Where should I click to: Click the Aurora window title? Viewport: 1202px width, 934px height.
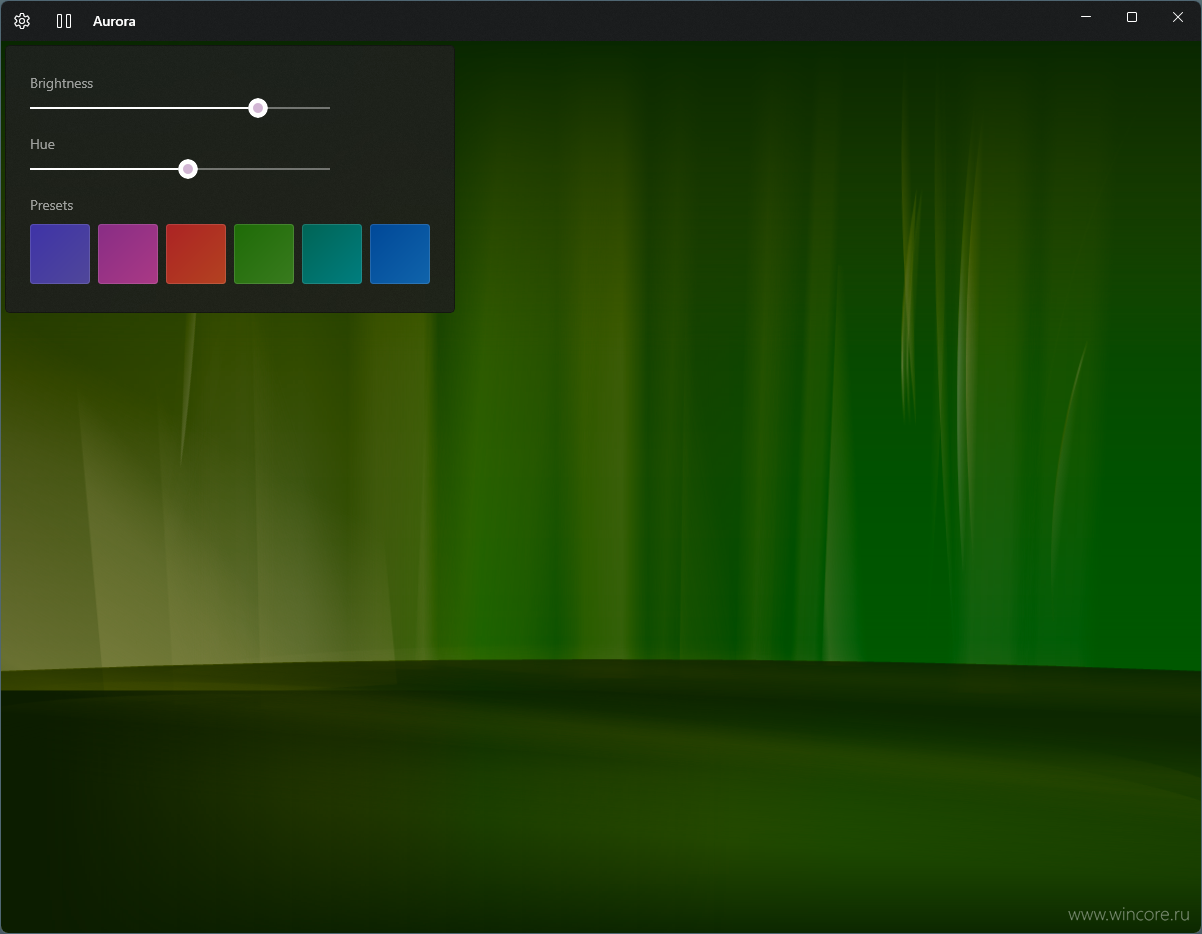point(114,21)
